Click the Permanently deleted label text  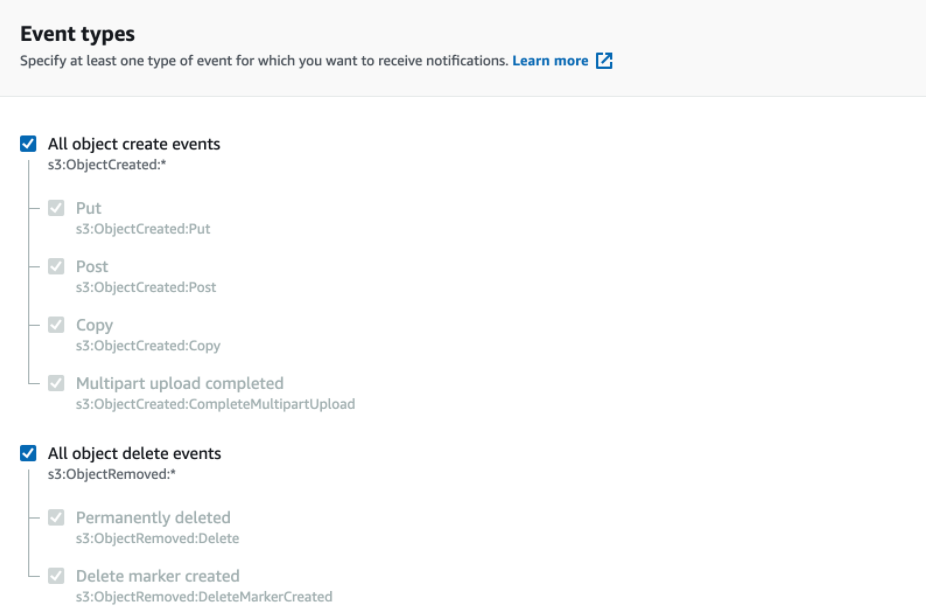[x=153, y=518]
